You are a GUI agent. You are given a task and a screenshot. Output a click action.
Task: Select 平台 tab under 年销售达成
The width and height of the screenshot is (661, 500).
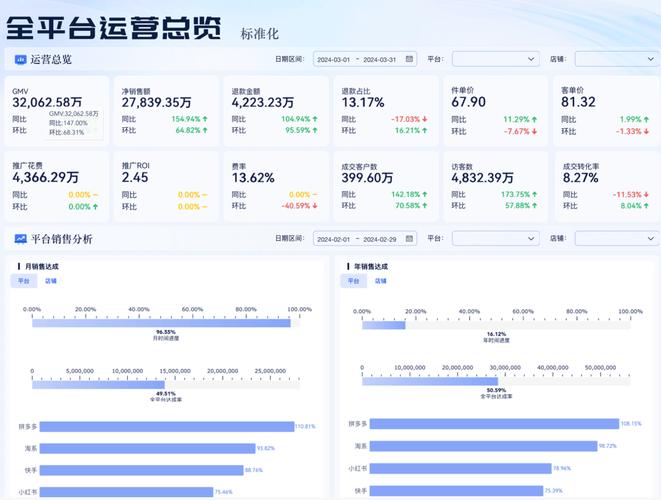[353, 281]
